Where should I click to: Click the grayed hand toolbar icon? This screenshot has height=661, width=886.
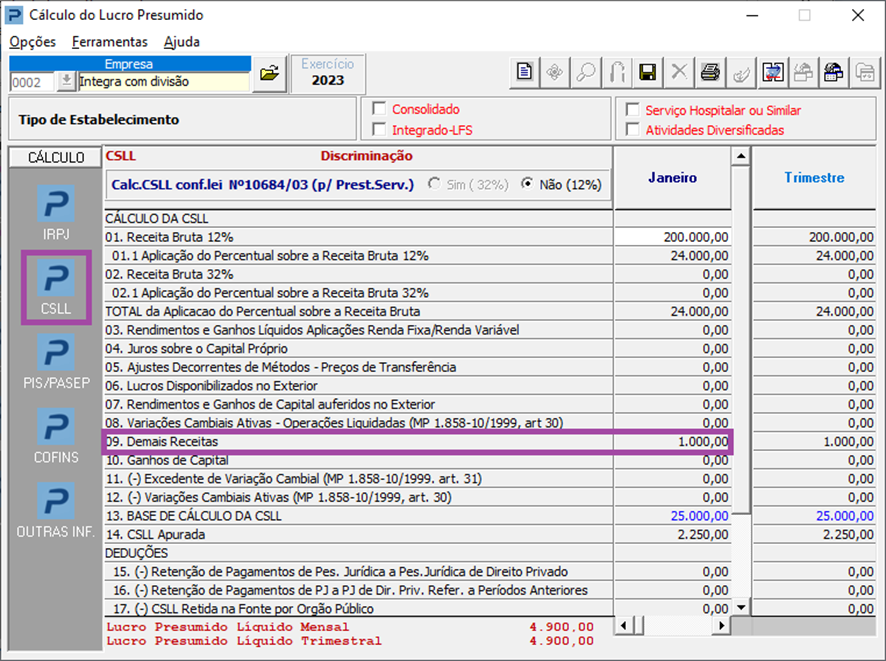tap(741, 73)
